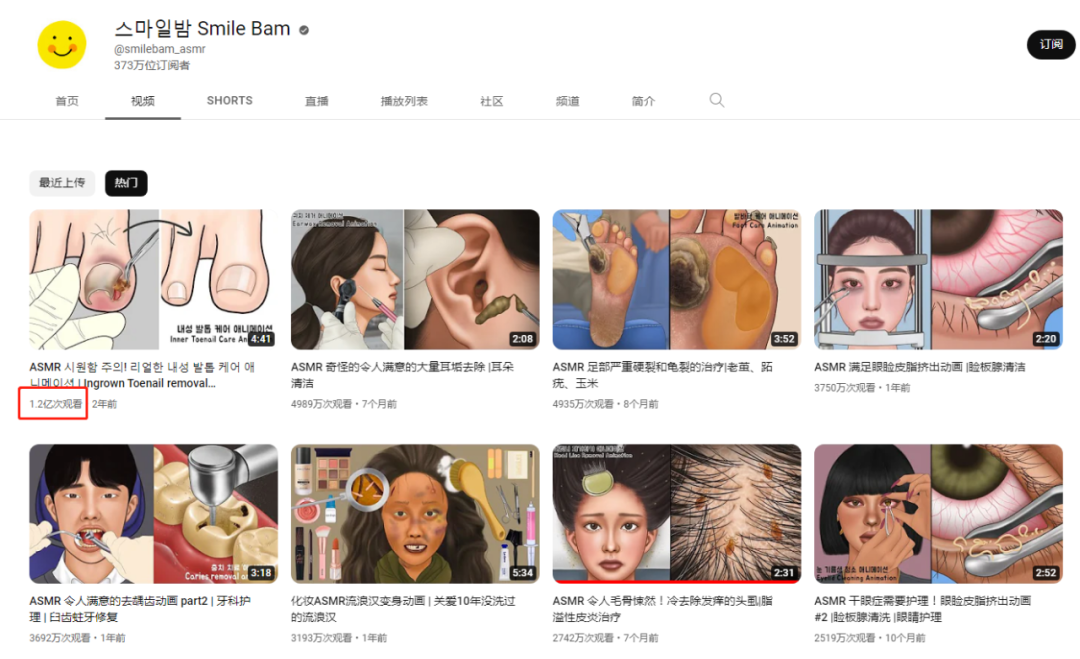The height and width of the screenshot is (659, 1080).
Task: Click the 스마일밤 Smile Bam channel name
Action: 202,29
